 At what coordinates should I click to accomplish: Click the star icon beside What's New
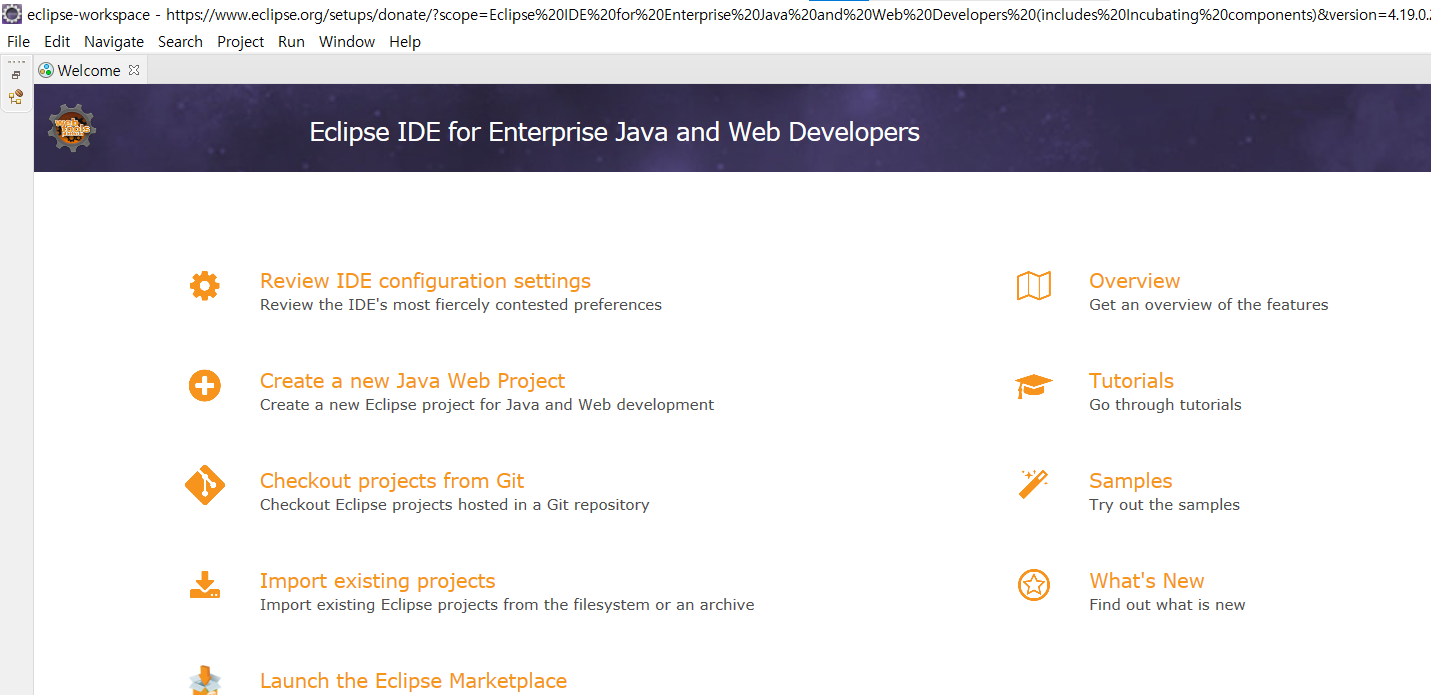(1033, 585)
